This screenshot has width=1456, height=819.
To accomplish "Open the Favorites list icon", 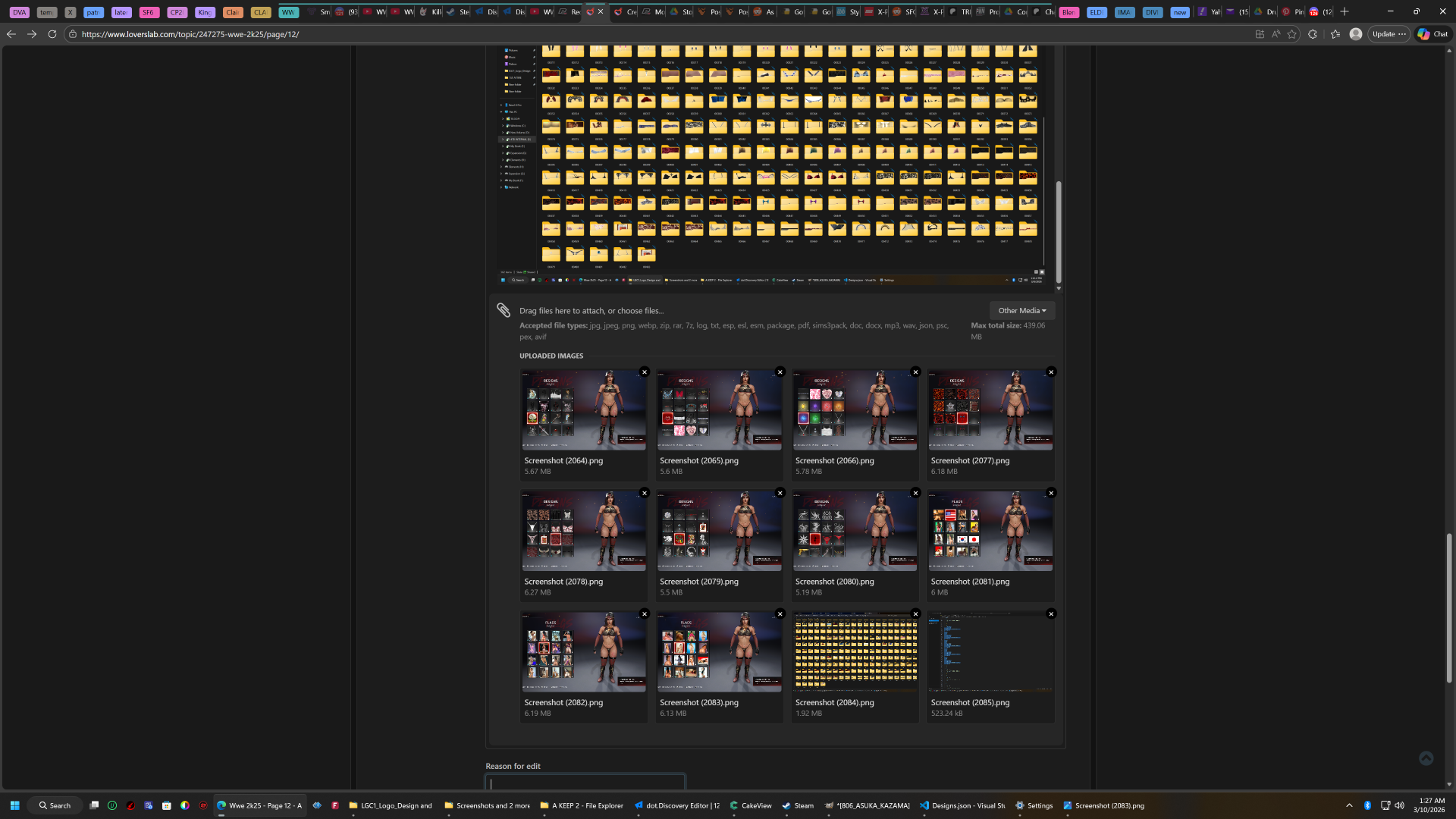I will pyautogui.click(x=1335, y=34).
